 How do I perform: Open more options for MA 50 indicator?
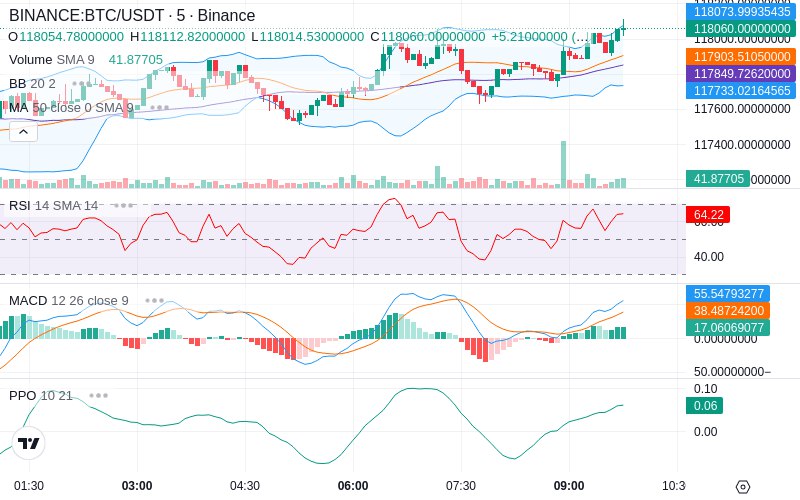pyautogui.click(x=159, y=108)
